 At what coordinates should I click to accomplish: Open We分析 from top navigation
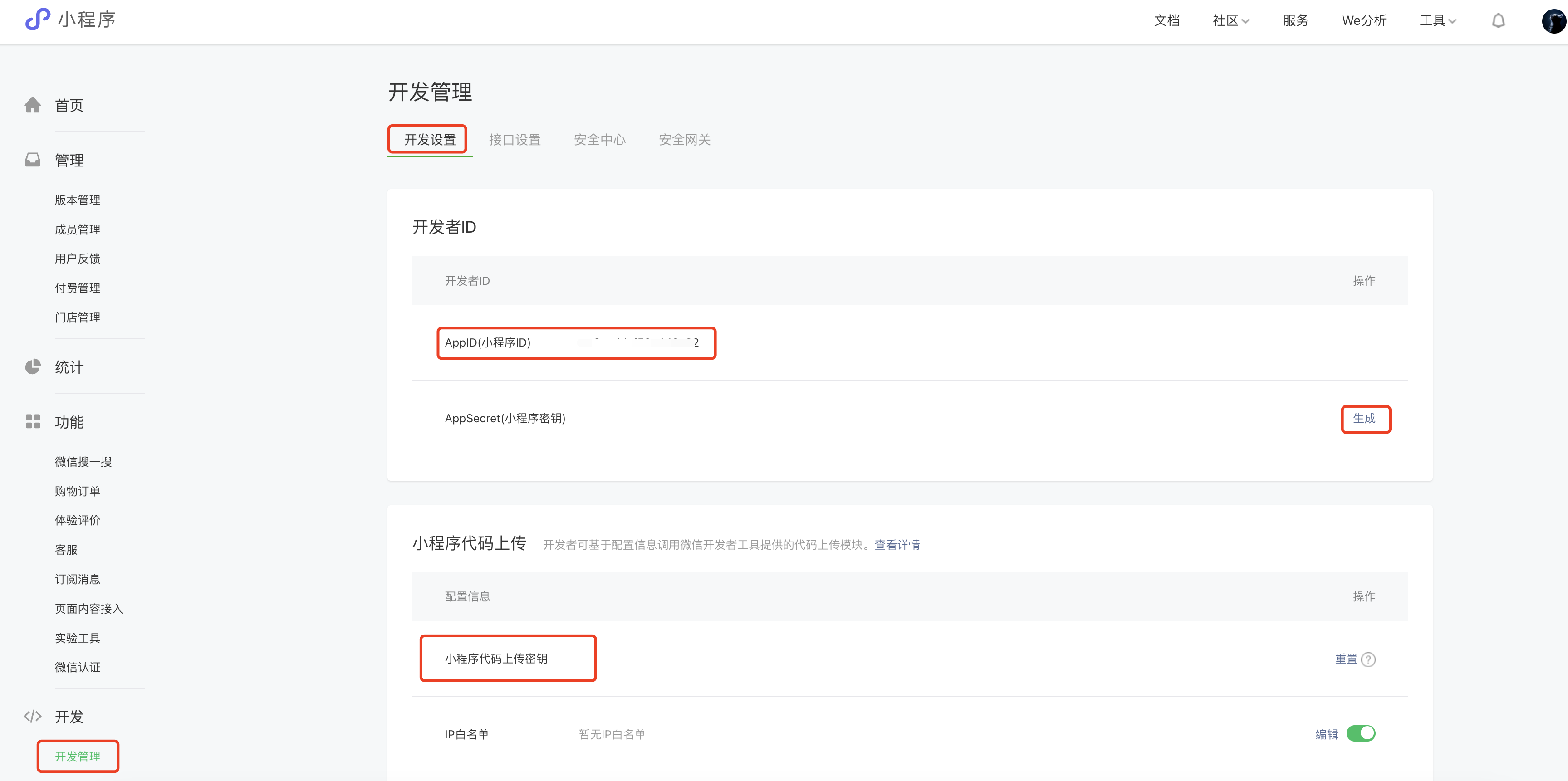[1363, 21]
